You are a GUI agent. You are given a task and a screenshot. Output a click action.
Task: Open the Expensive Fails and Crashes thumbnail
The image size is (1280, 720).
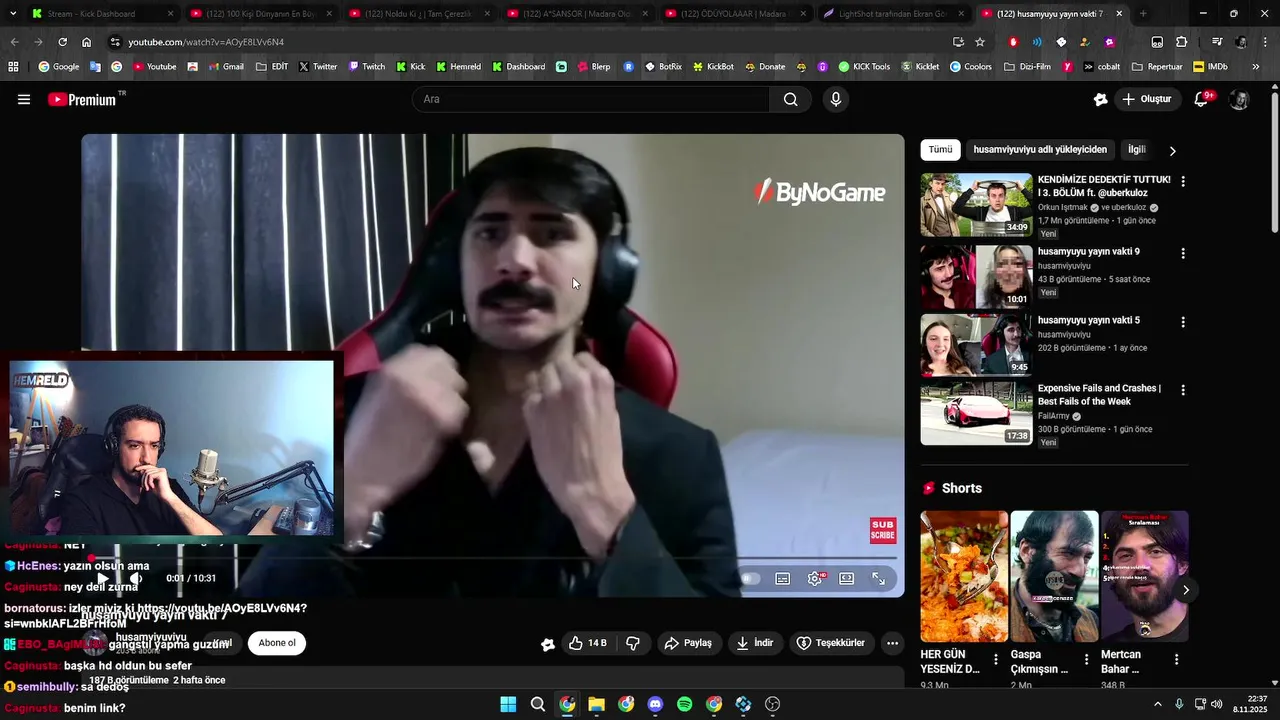click(x=976, y=413)
